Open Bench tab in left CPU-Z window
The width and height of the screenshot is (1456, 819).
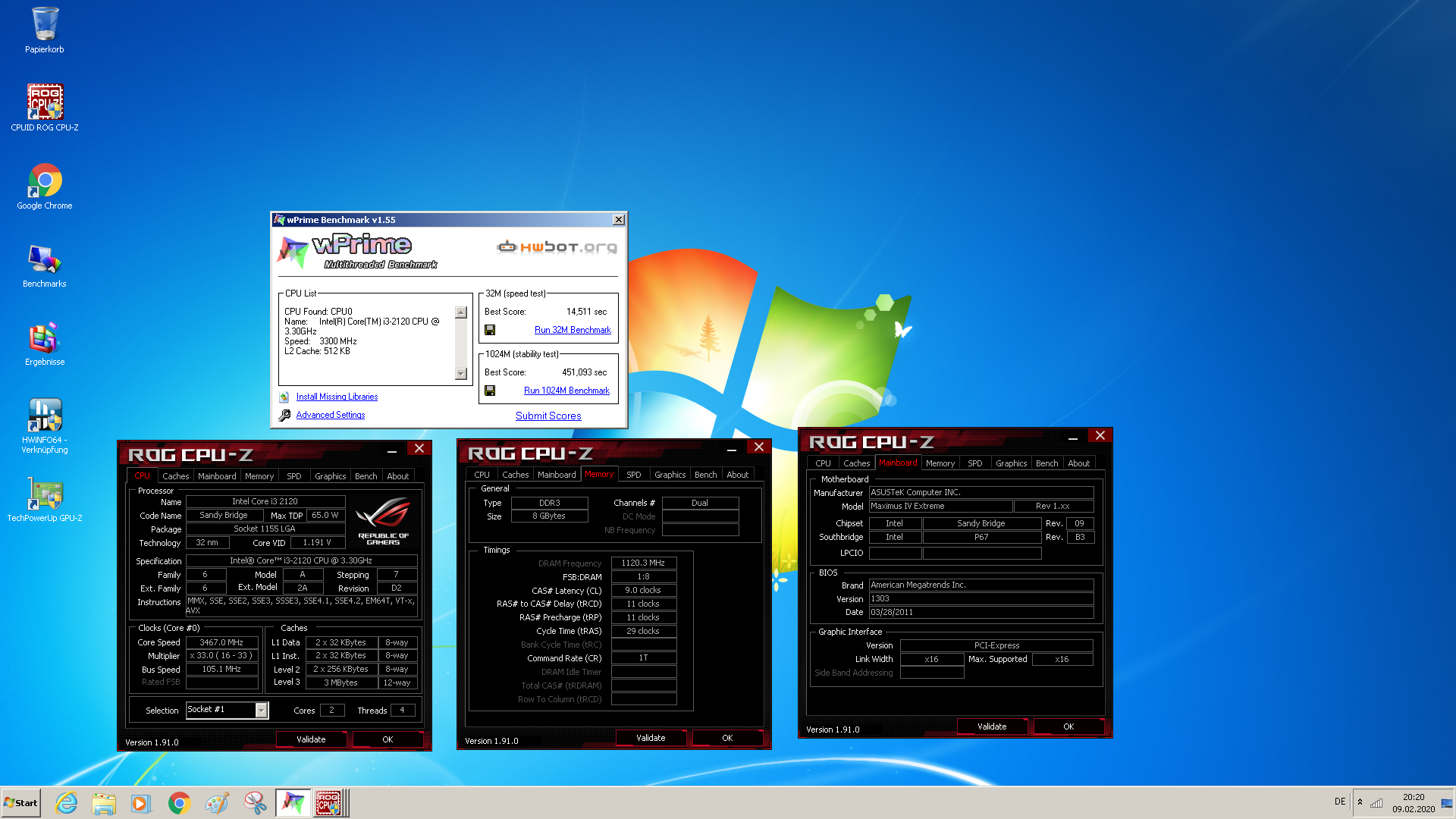coord(366,476)
